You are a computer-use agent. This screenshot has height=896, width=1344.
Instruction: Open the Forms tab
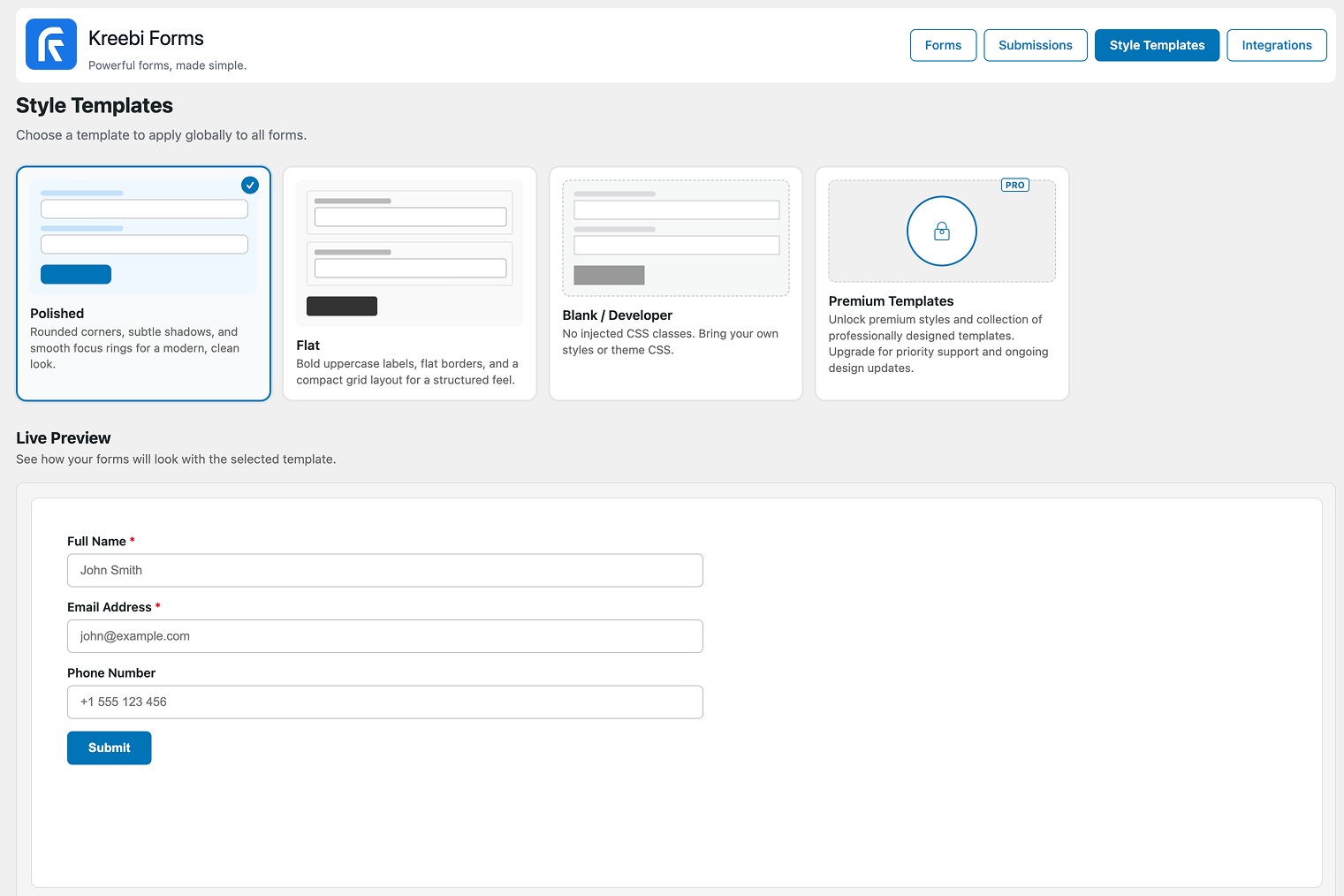pyautogui.click(x=943, y=45)
